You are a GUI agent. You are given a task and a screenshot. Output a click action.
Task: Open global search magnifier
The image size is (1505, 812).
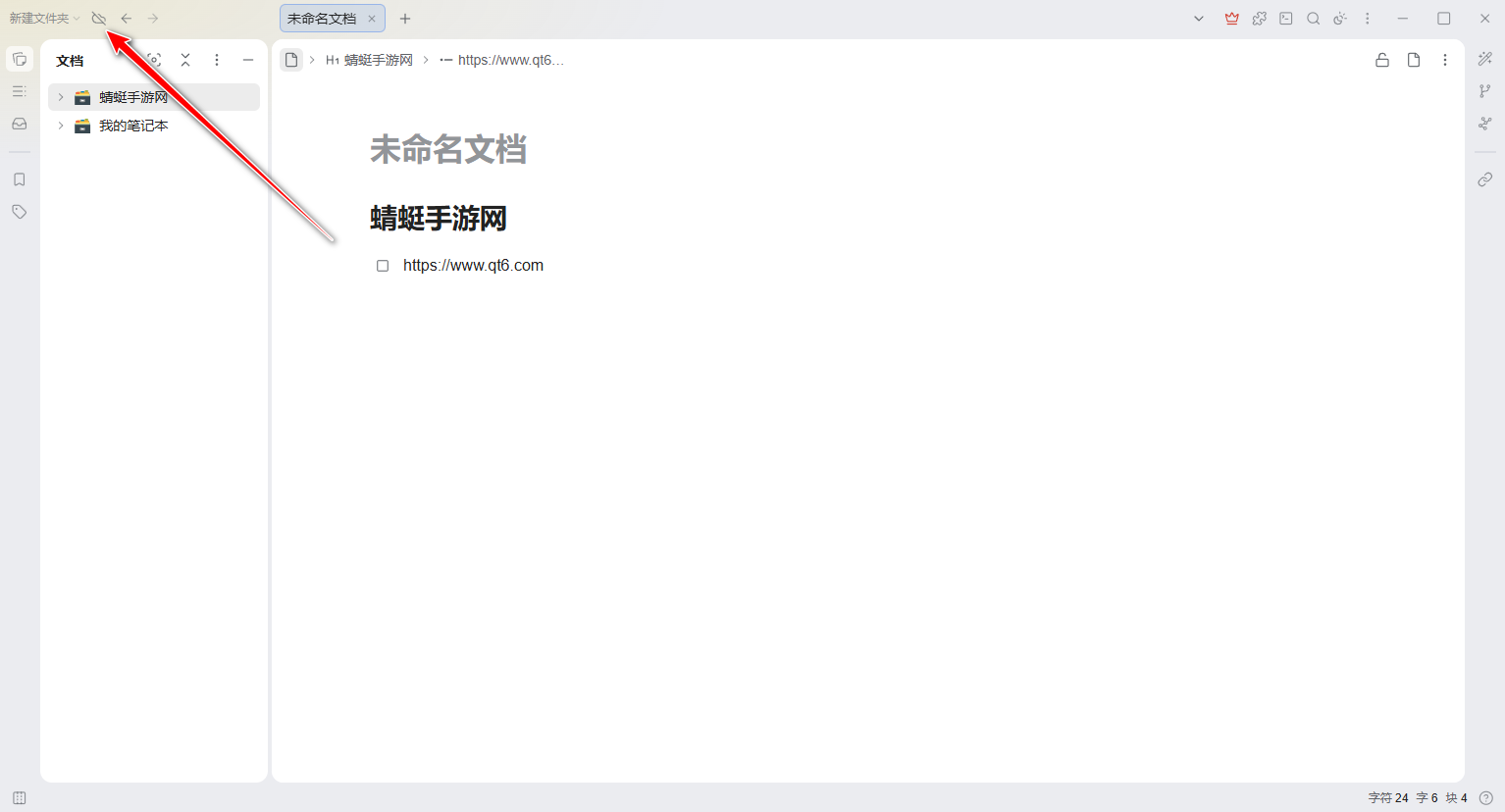pyautogui.click(x=1314, y=19)
